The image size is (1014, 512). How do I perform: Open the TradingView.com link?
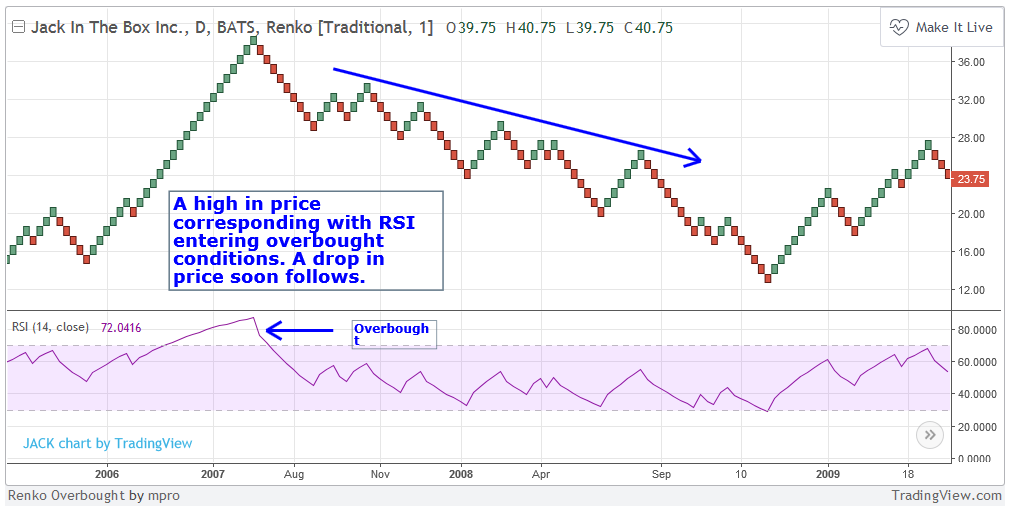pos(947,495)
